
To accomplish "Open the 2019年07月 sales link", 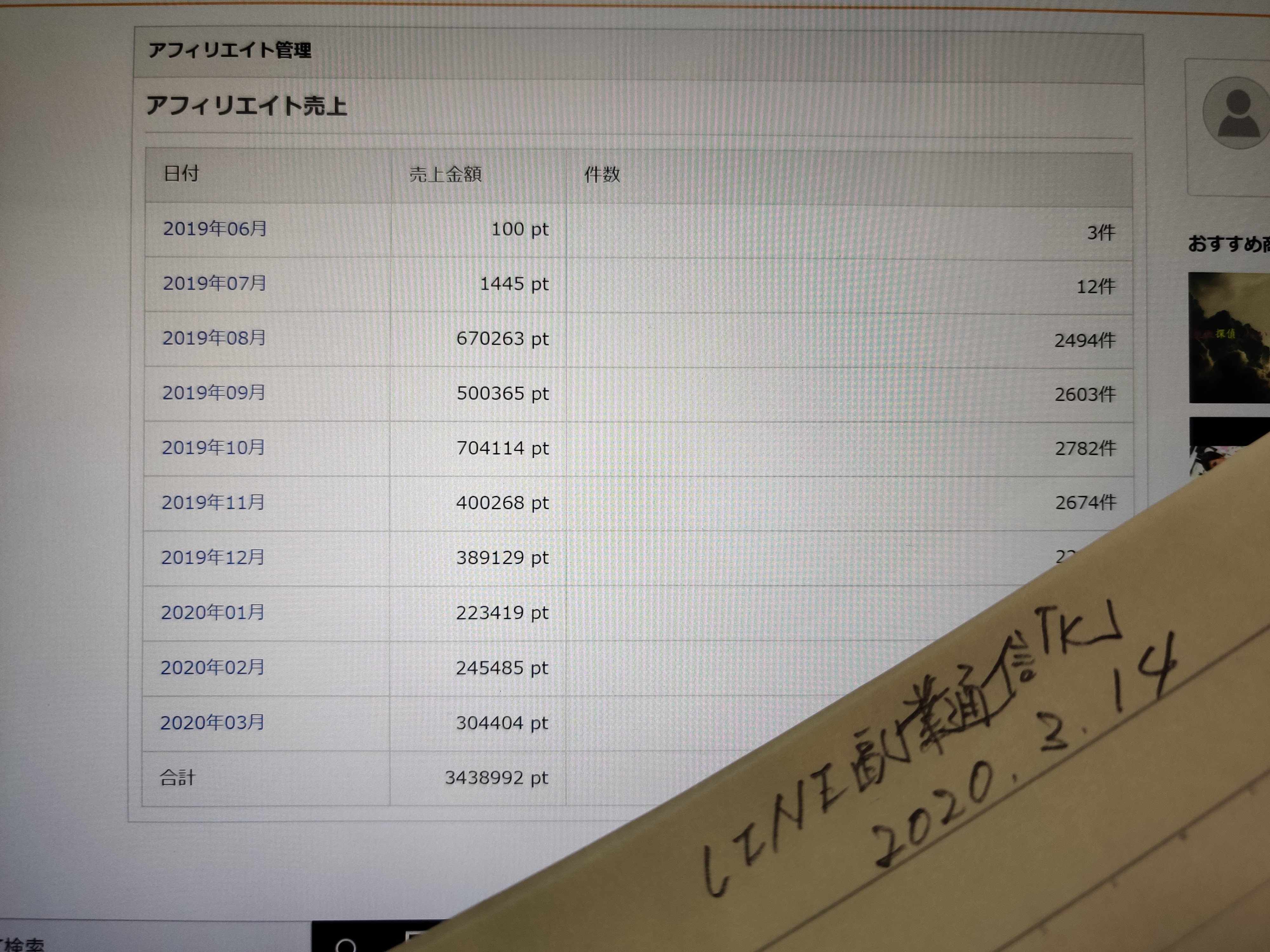I will coord(215,283).
